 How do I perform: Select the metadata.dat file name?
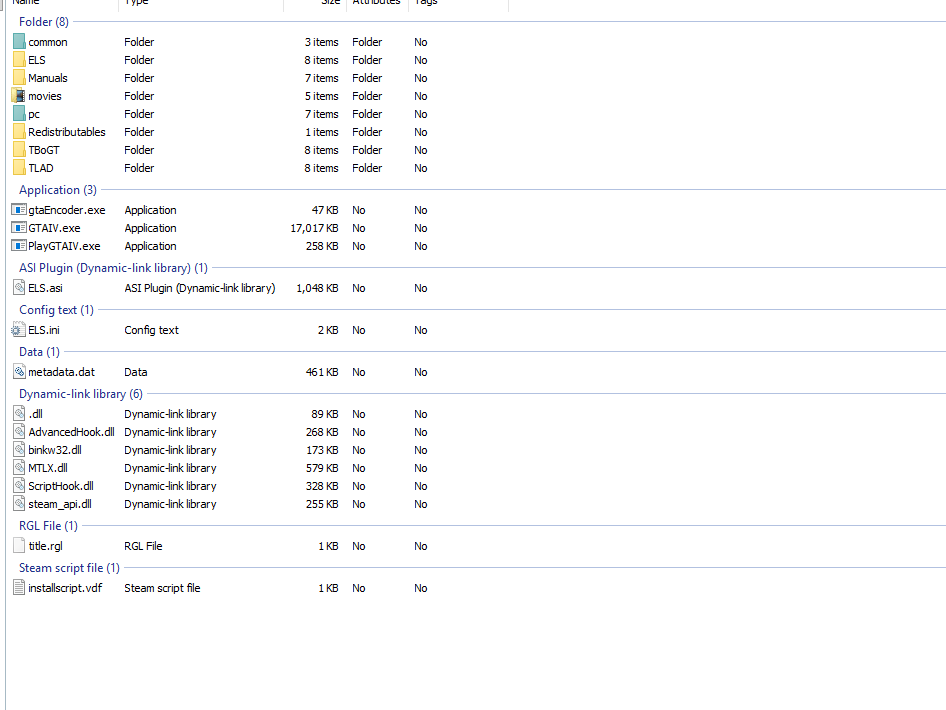click(x=62, y=372)
